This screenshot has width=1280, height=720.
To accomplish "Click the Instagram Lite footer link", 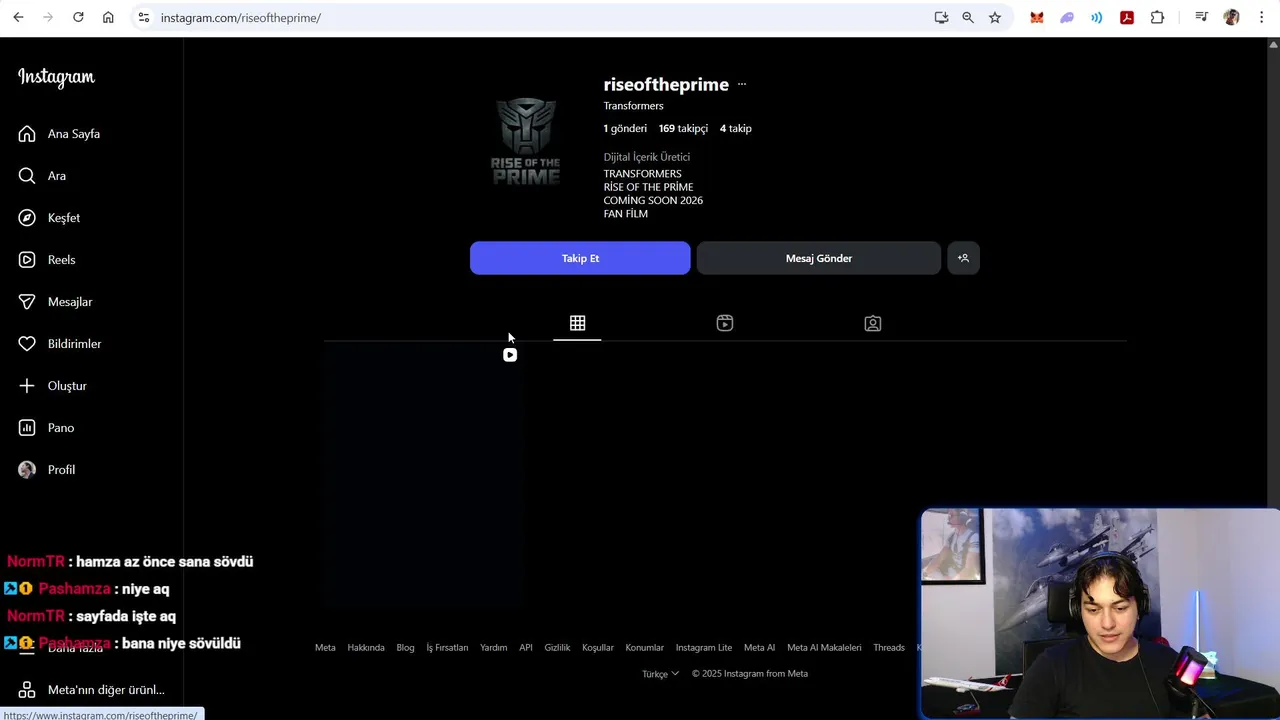I will point(704,648).
